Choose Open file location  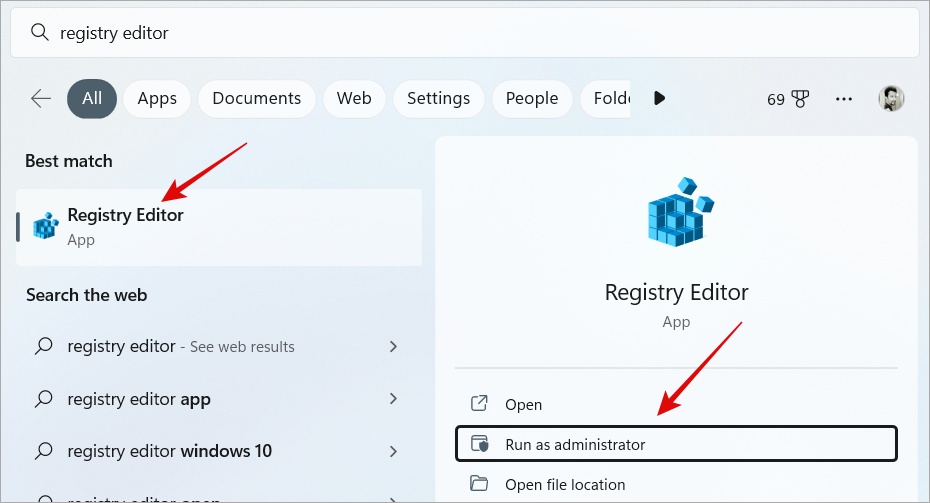pos(676,485)
